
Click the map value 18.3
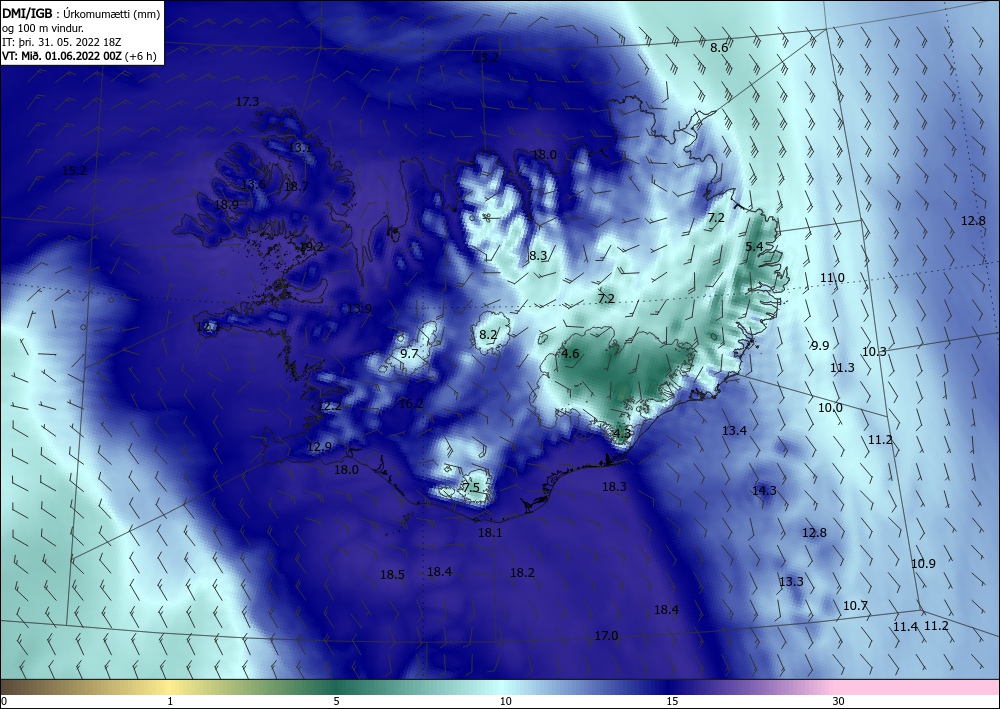pyautogui.click(x=614, y=486)
